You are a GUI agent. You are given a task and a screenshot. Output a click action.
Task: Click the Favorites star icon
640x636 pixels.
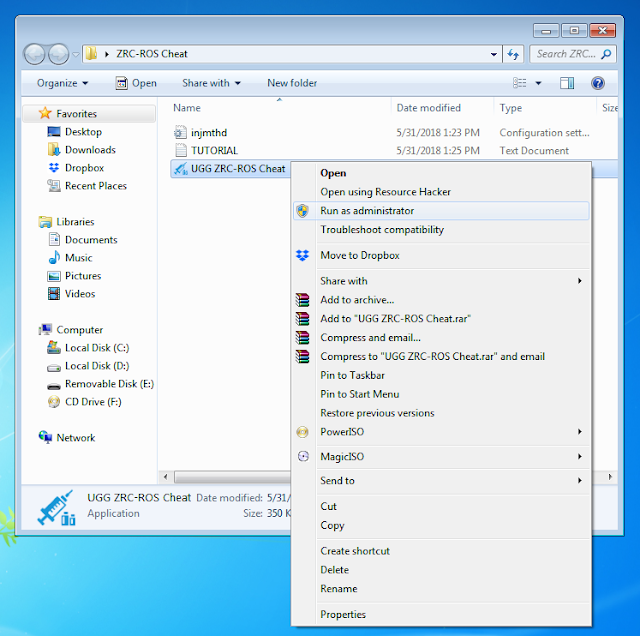pos(45,113)
